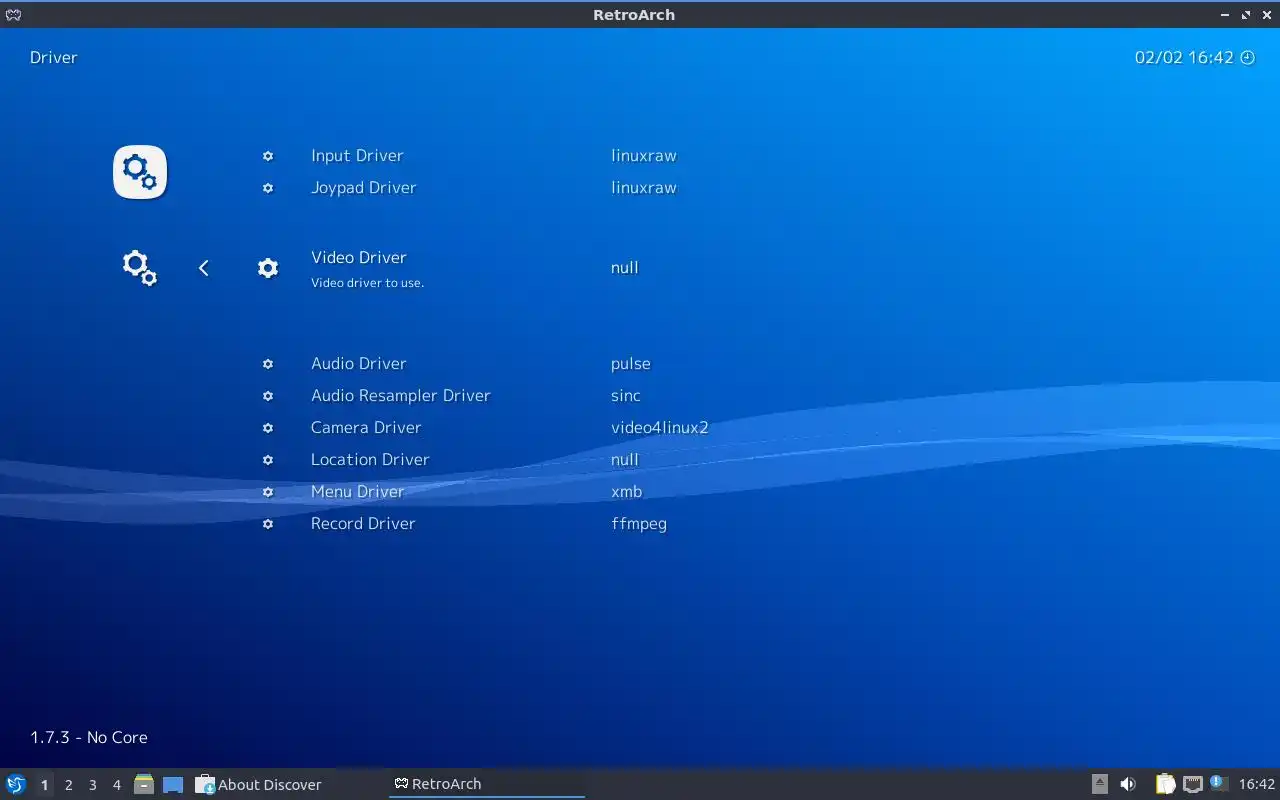Image resolution: width=1280 pixels, height=800 pixels.
Task: Click the 1.7.3 - No Core version text
Action: coord(89,738)
